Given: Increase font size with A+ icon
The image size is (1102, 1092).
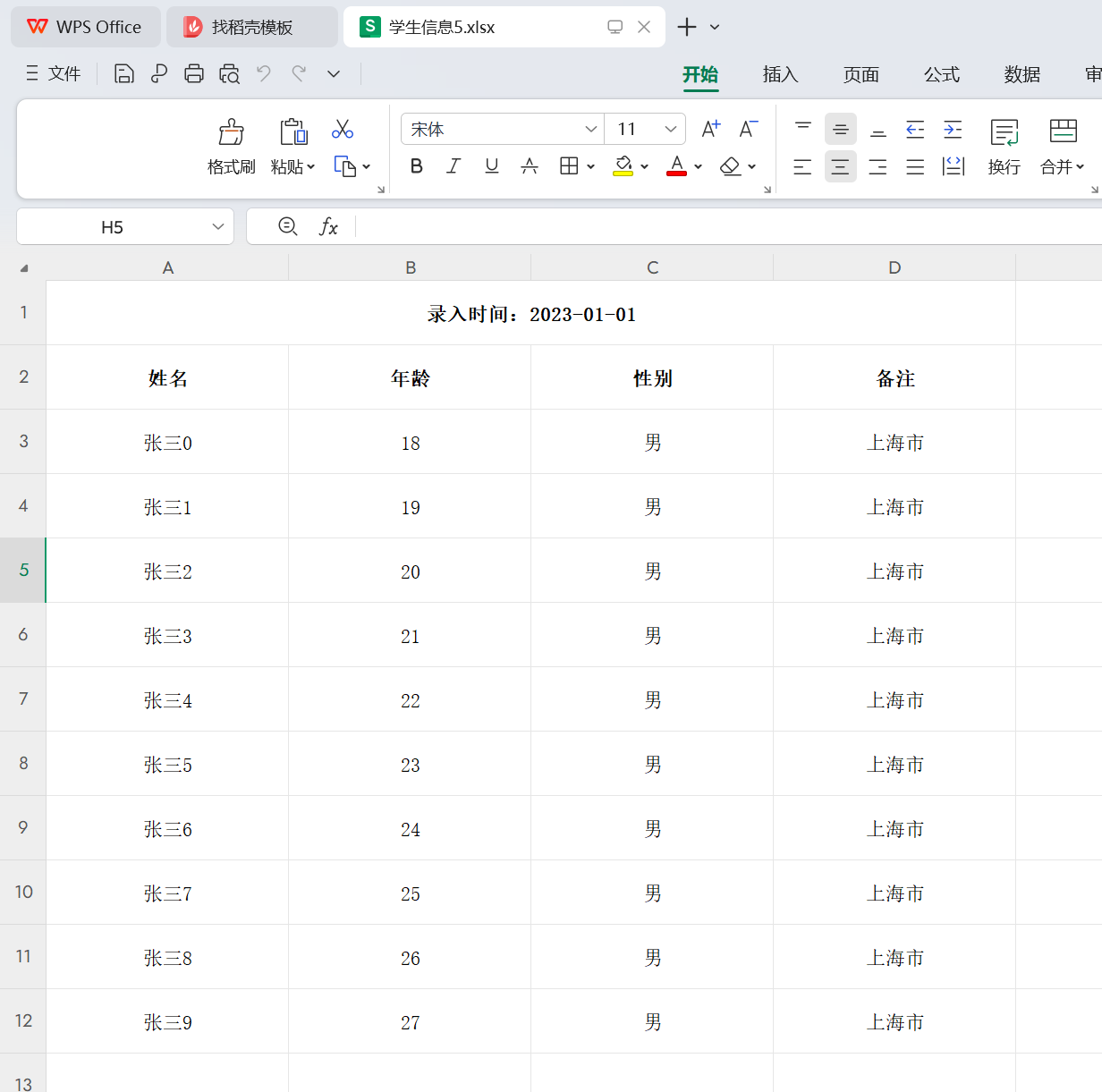Looking at the screenshot, I should pos(711,129).
